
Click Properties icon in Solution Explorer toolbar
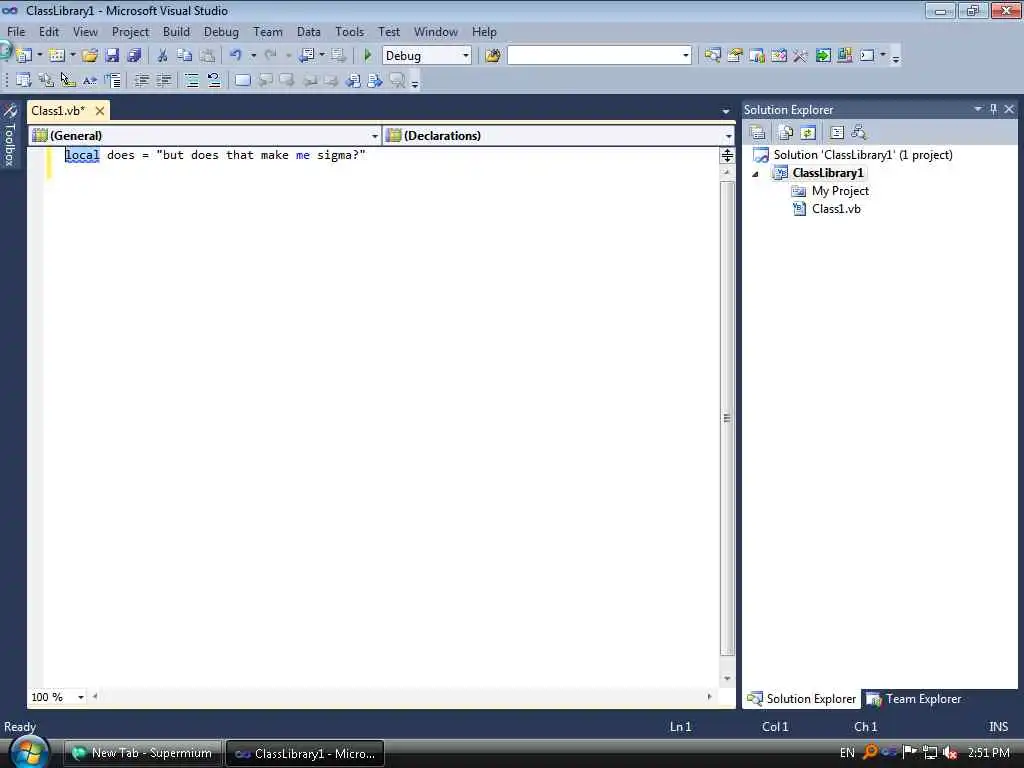[x=758, y=133]
